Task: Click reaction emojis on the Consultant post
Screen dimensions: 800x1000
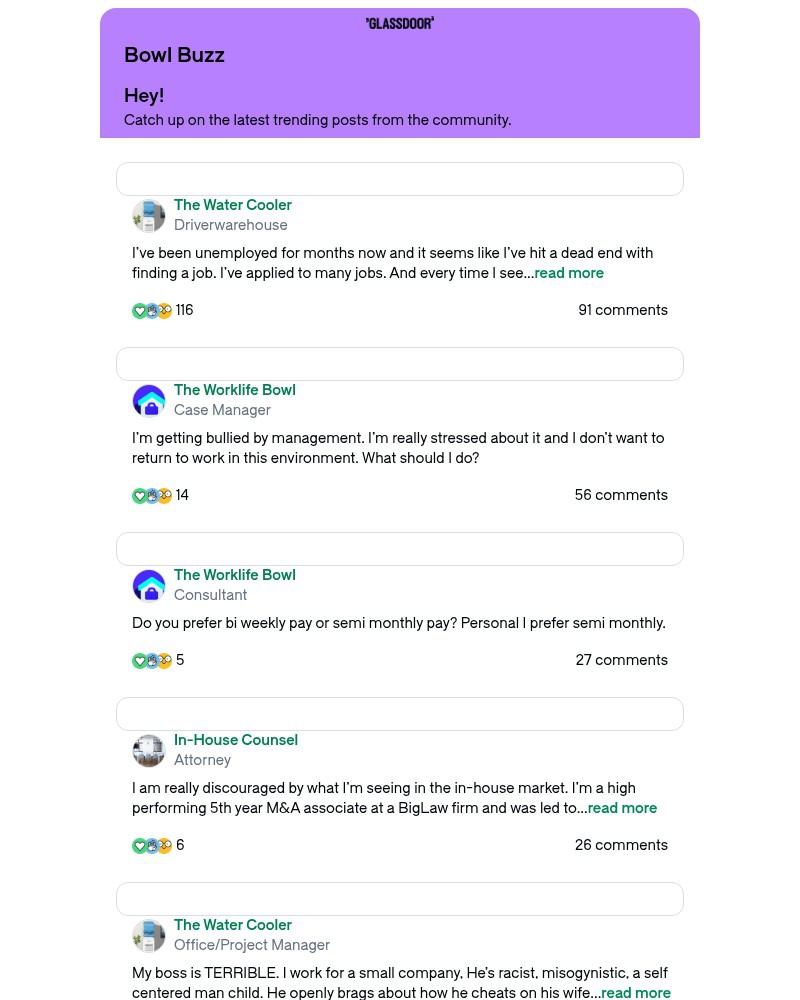Action: coord(152,661)
